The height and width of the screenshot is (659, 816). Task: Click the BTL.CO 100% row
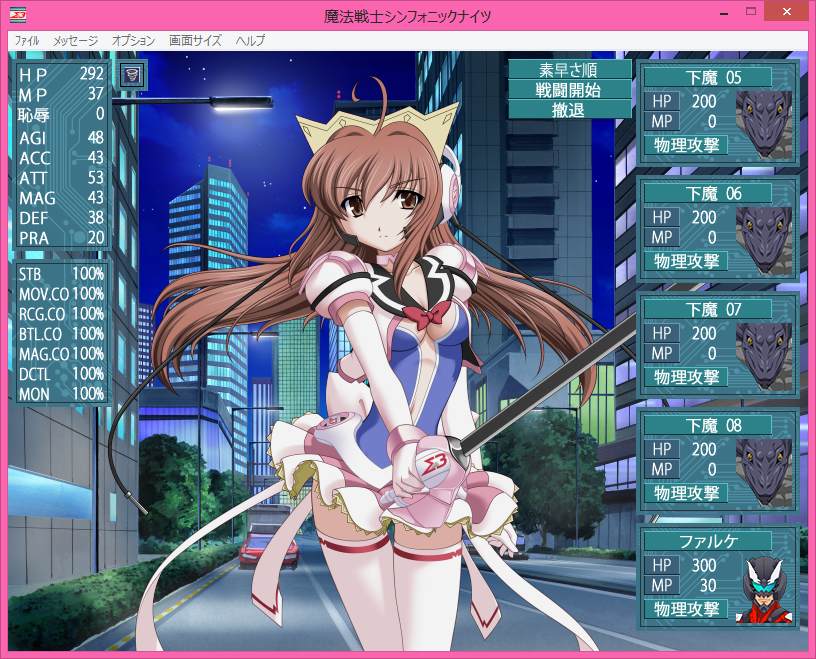pyautogui.click(x=61, y=334)
